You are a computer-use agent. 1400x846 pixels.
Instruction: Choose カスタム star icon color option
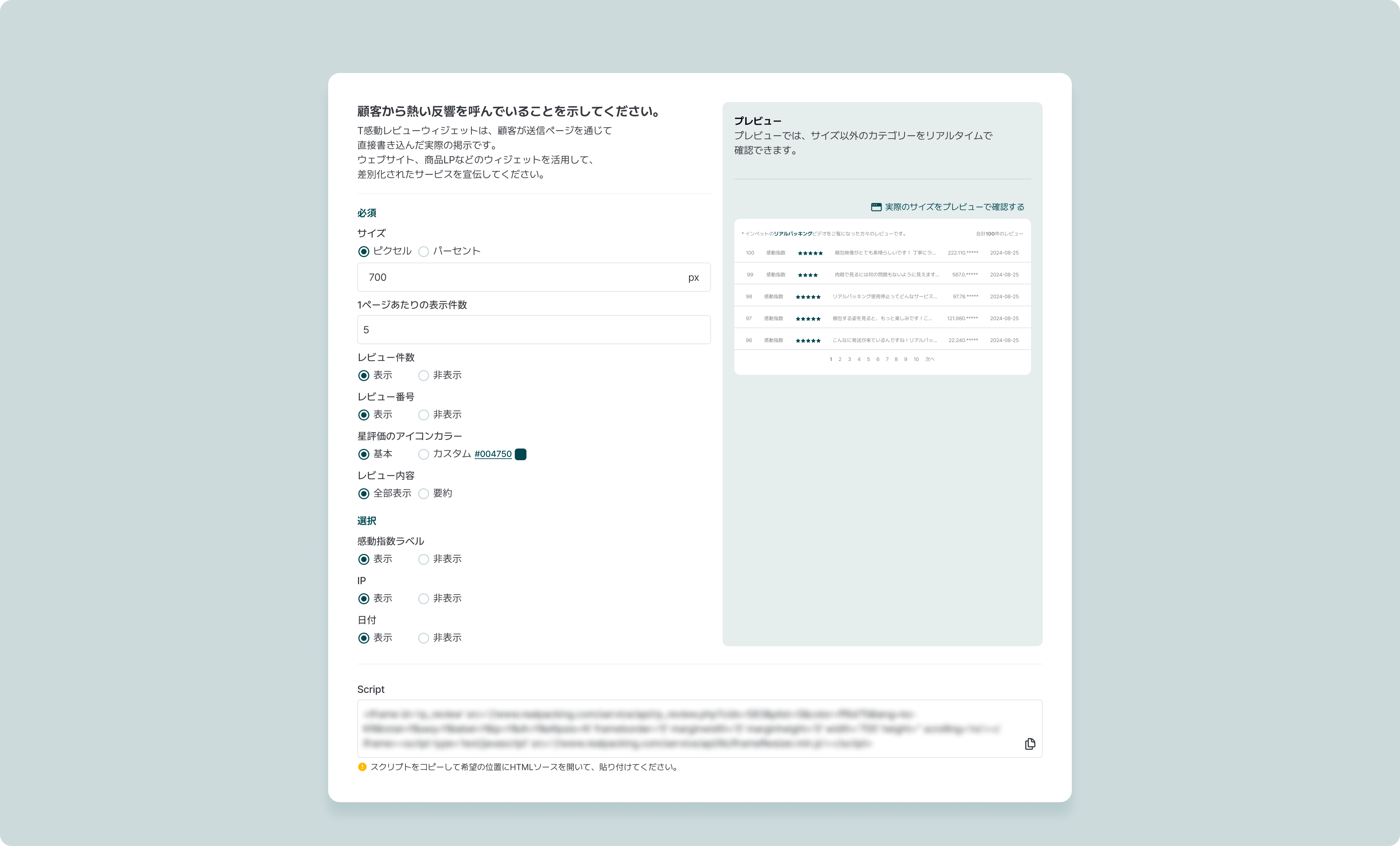pyautogui.click(x=423, y=454)
